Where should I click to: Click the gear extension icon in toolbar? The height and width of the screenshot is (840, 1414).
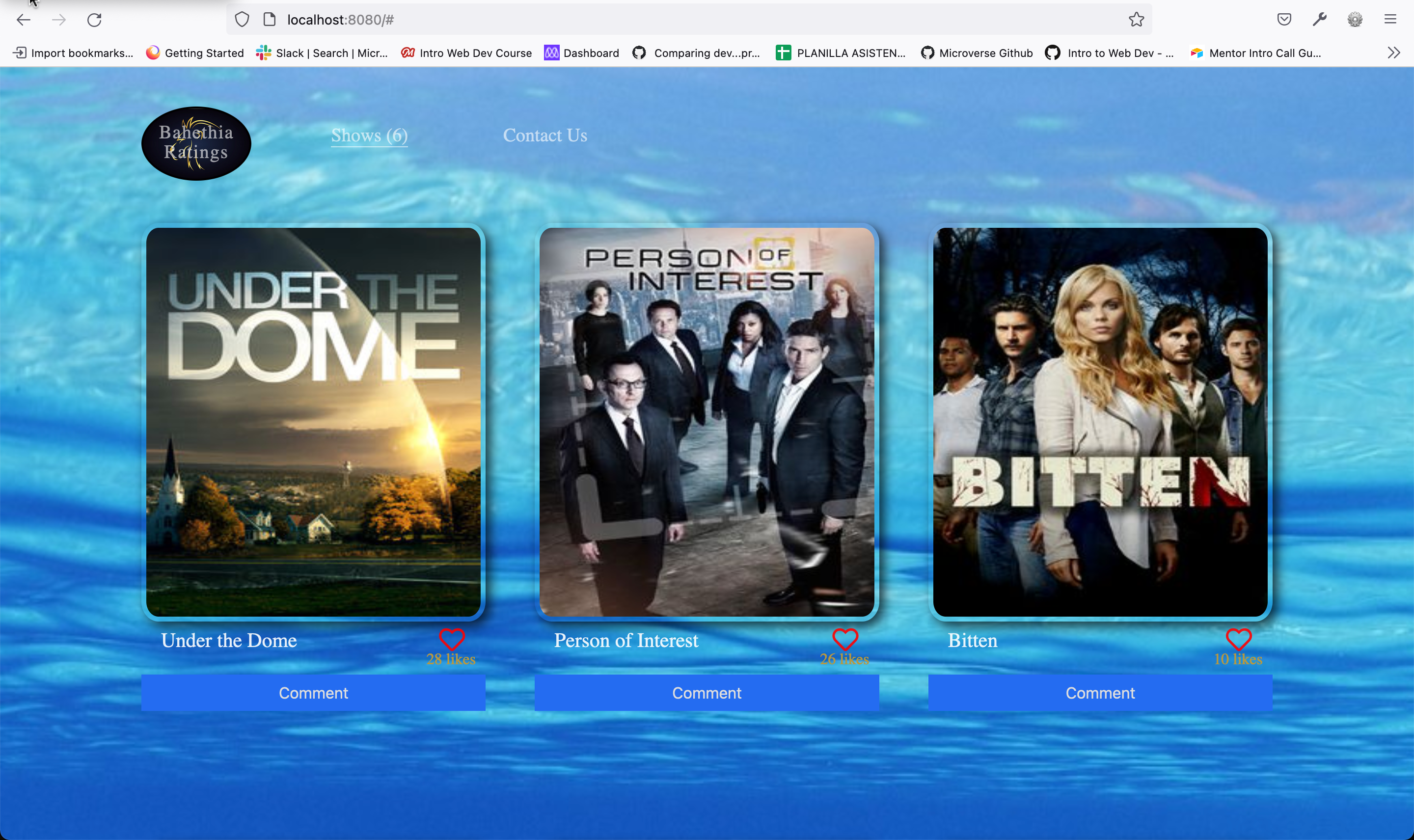(x=1355, y=20)
